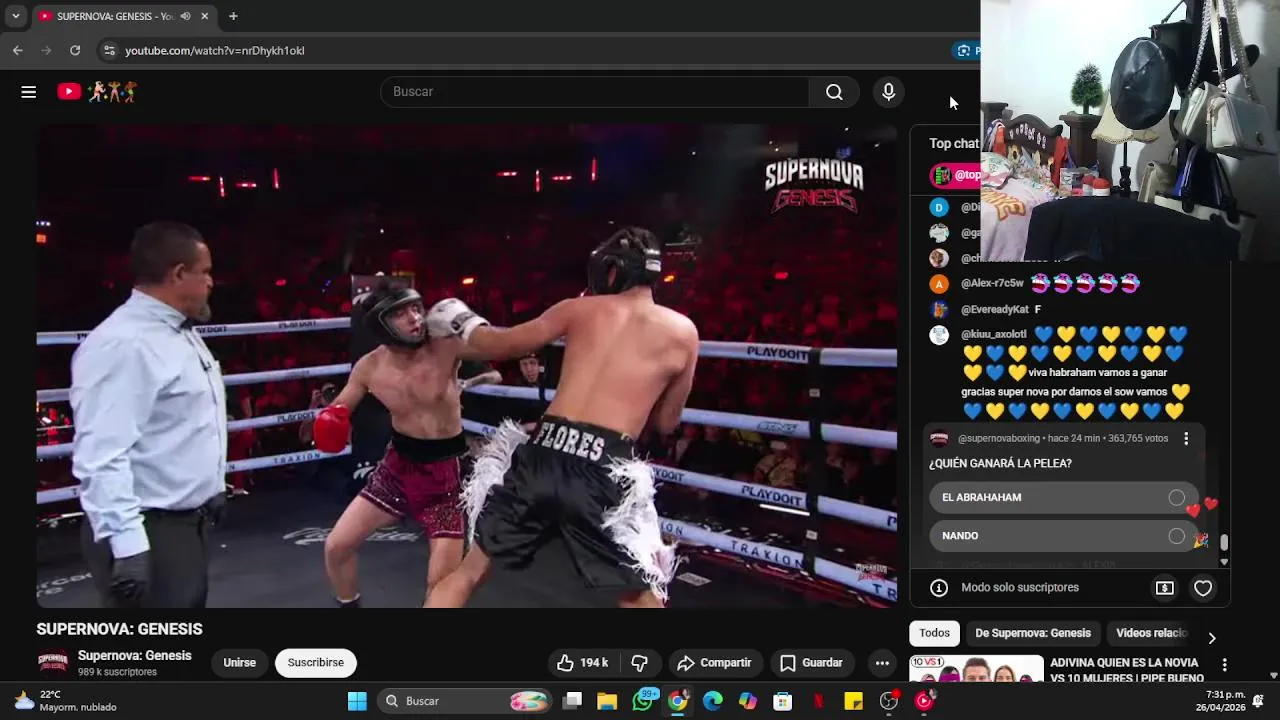
Task: Open Windows Start menu
Action: click(357, 701)
